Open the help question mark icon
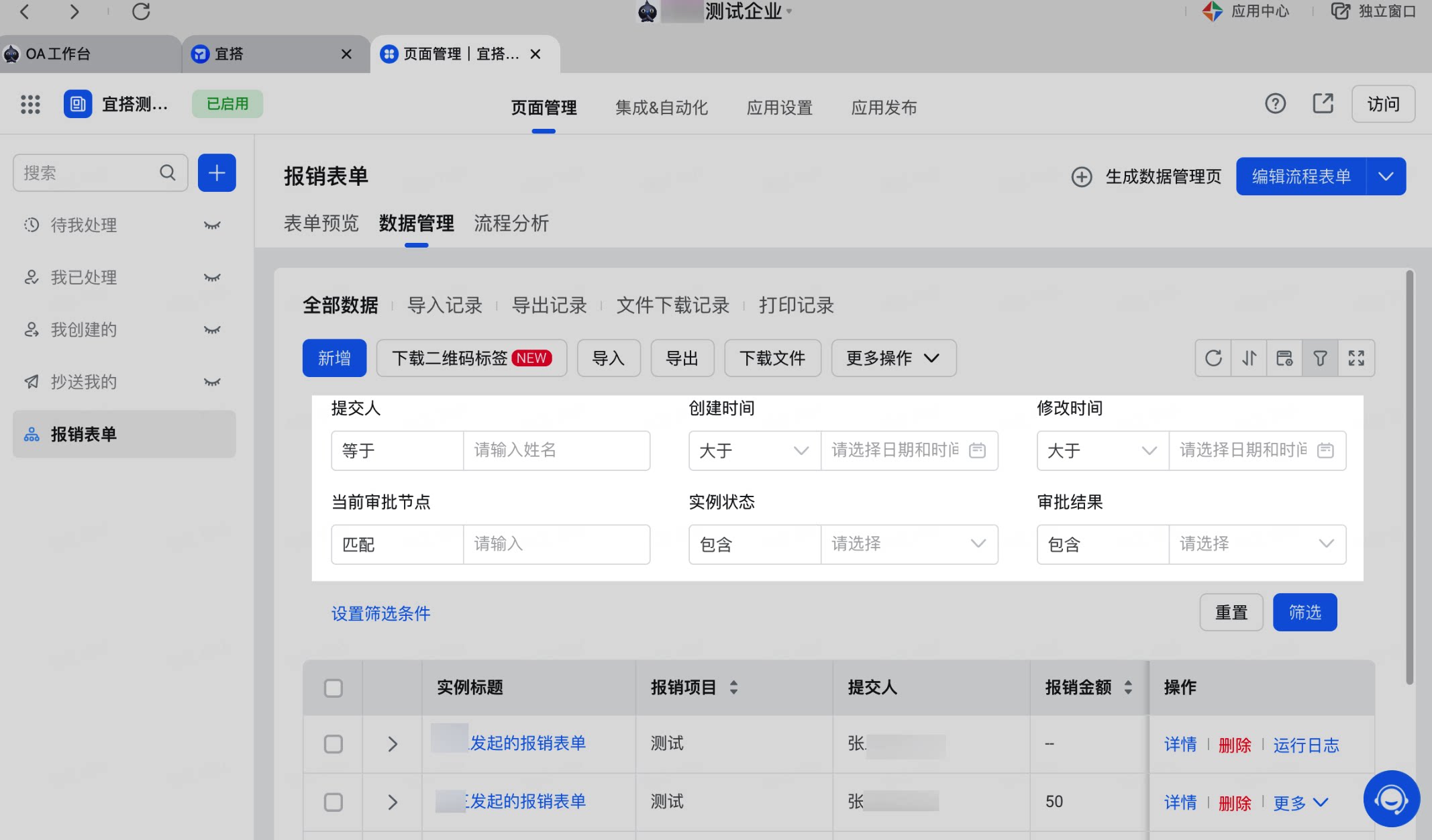Image resolution: width=1432 pixels, height=840 pixels. 1275,104
